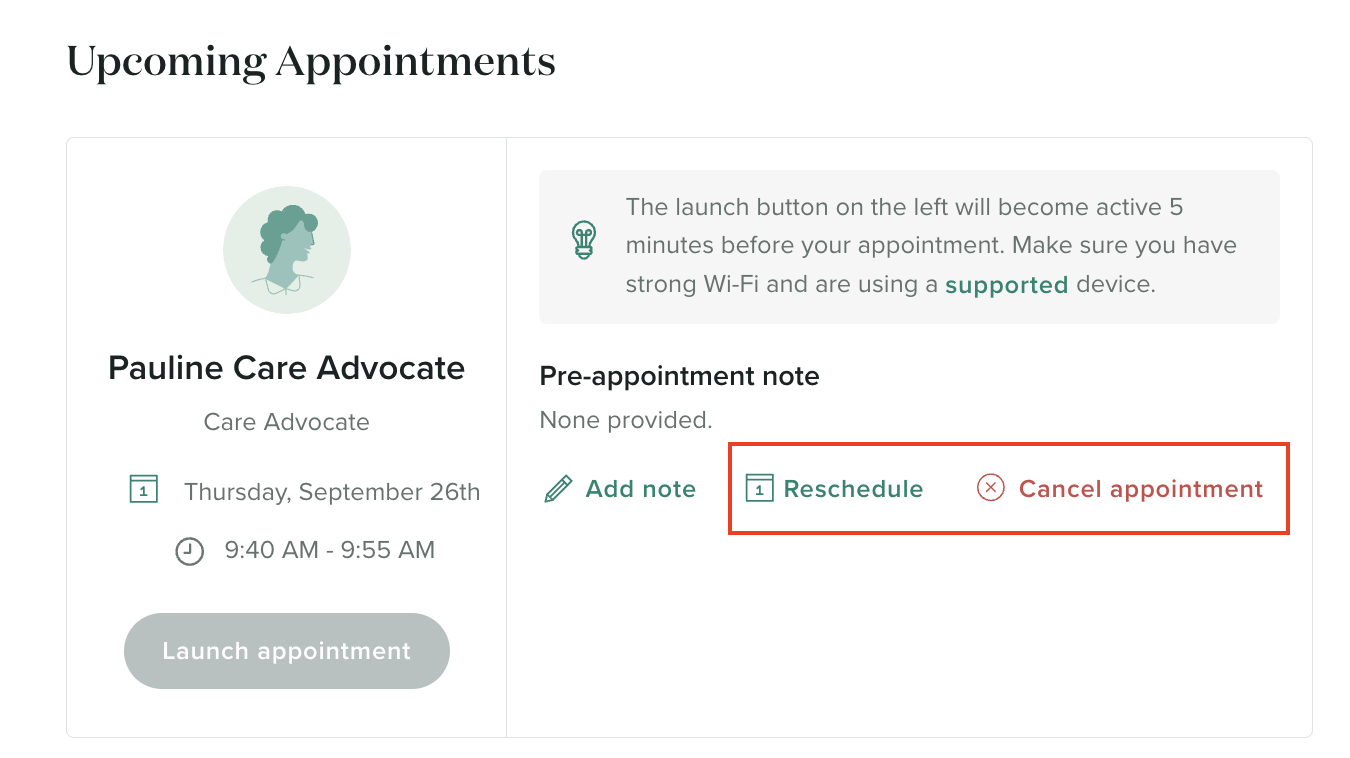Image resolution: width=1350 pixels, height=758 pixels.
Task: Open the supported device link
Action: point(1006,285)
